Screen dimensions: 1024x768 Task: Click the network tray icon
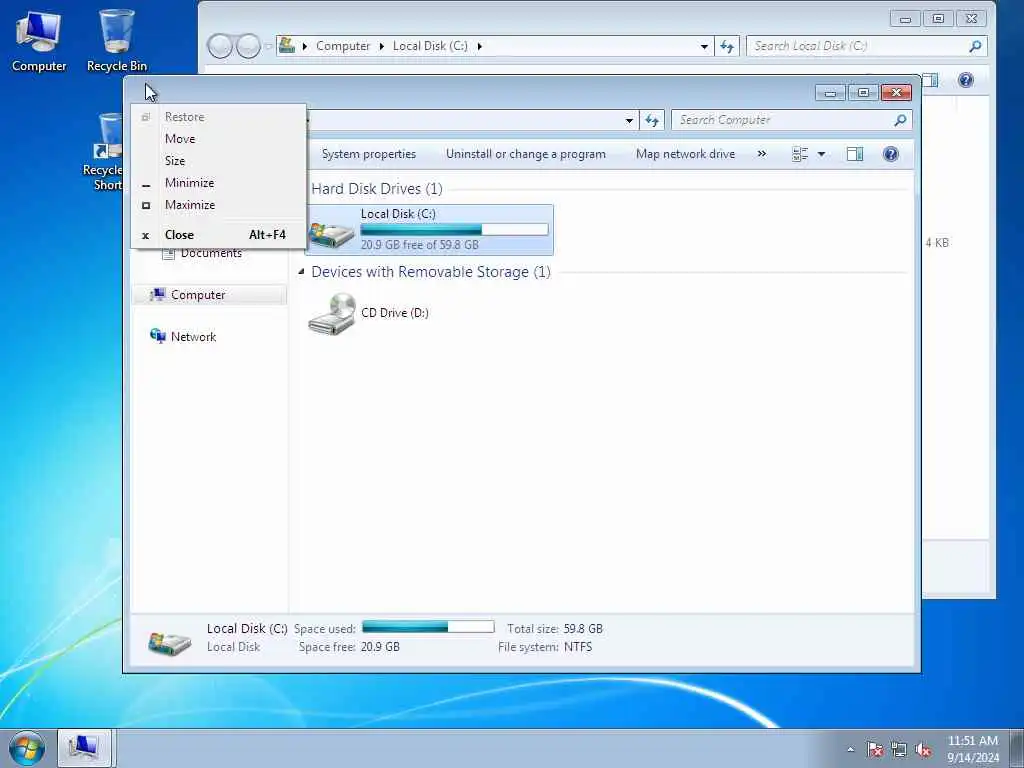[x=899, y=750]
